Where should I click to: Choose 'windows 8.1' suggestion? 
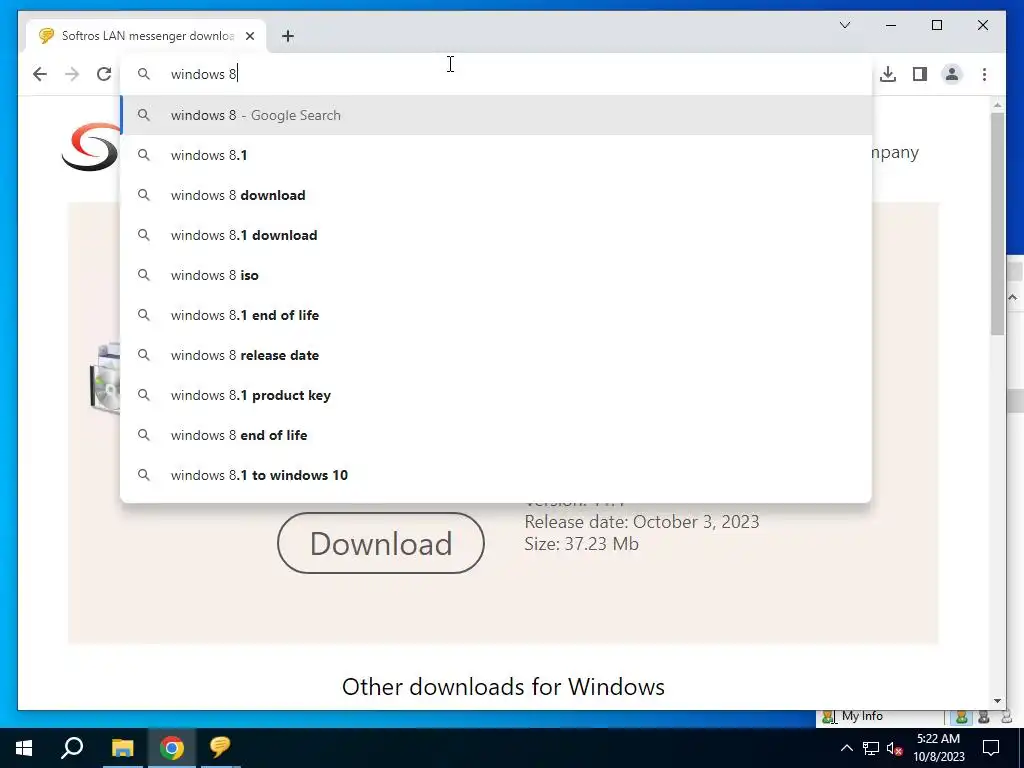[496, 155]
